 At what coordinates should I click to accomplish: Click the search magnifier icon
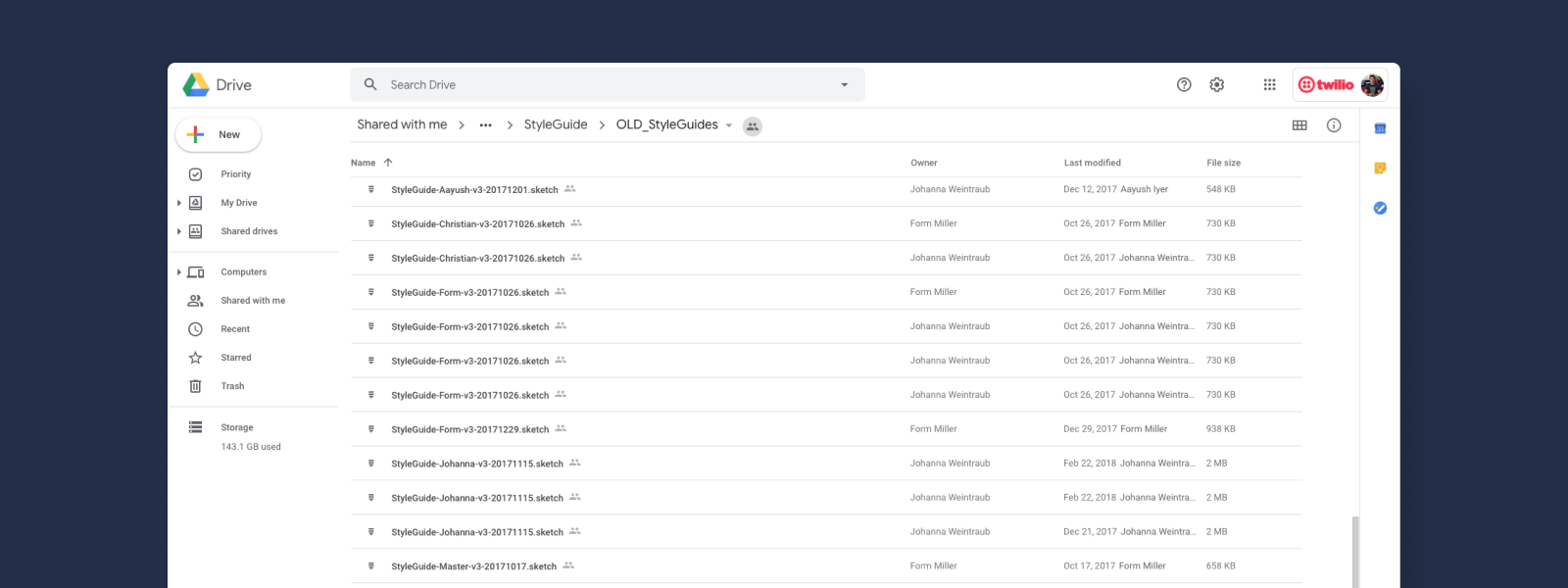370,84
